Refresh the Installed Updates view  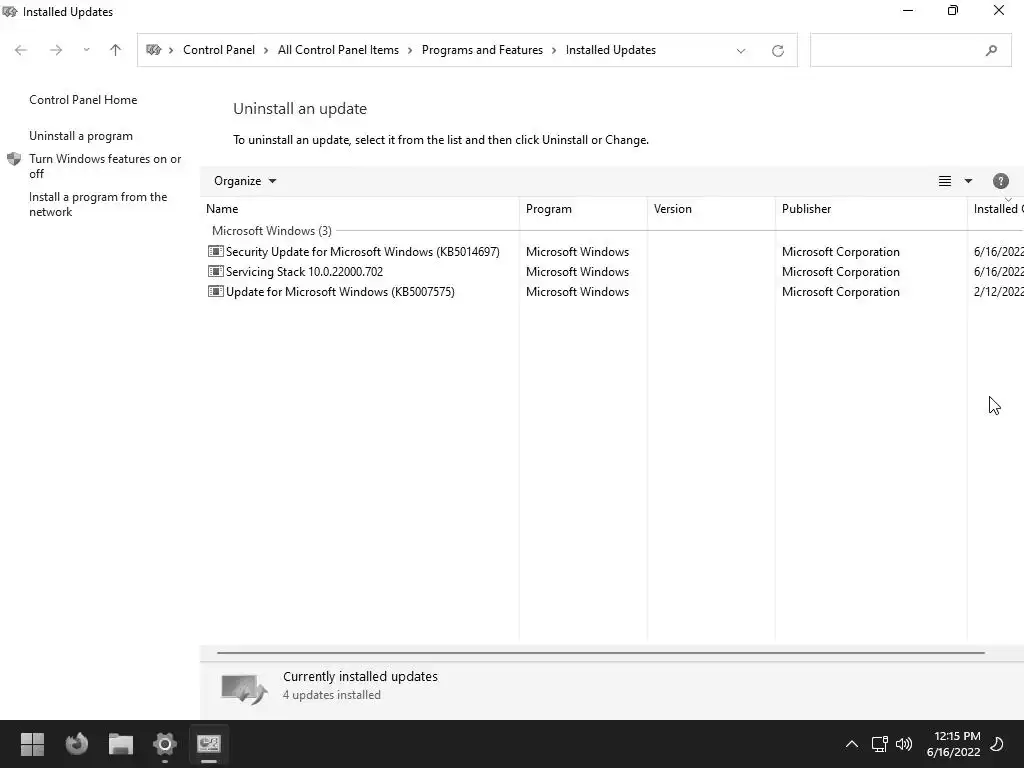(777, 51)
